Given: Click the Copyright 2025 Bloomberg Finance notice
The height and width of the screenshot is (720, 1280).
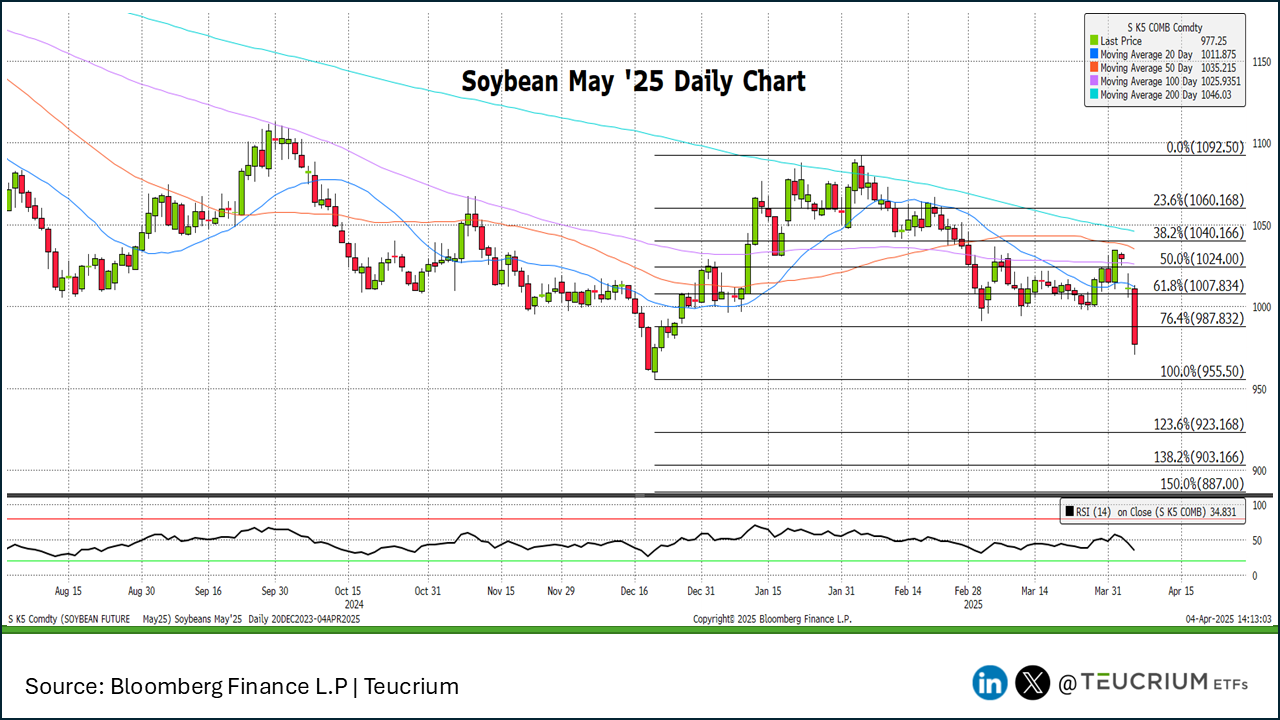Looking at the screenshot, I should click(x=773, y=619).
